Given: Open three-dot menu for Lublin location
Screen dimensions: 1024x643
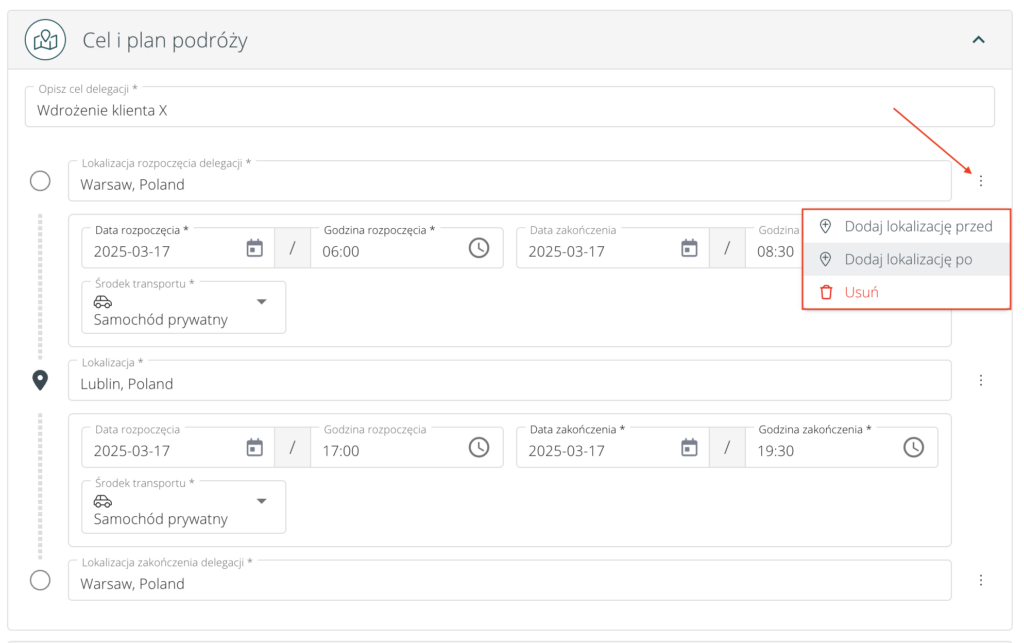Looking at the screenshot, I should [981, 380].
